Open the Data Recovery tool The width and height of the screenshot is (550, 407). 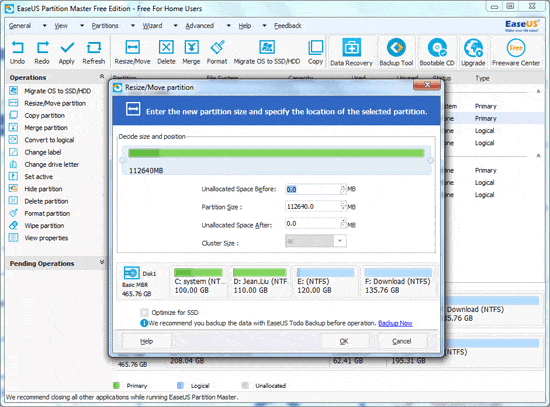tap(351, 52)
